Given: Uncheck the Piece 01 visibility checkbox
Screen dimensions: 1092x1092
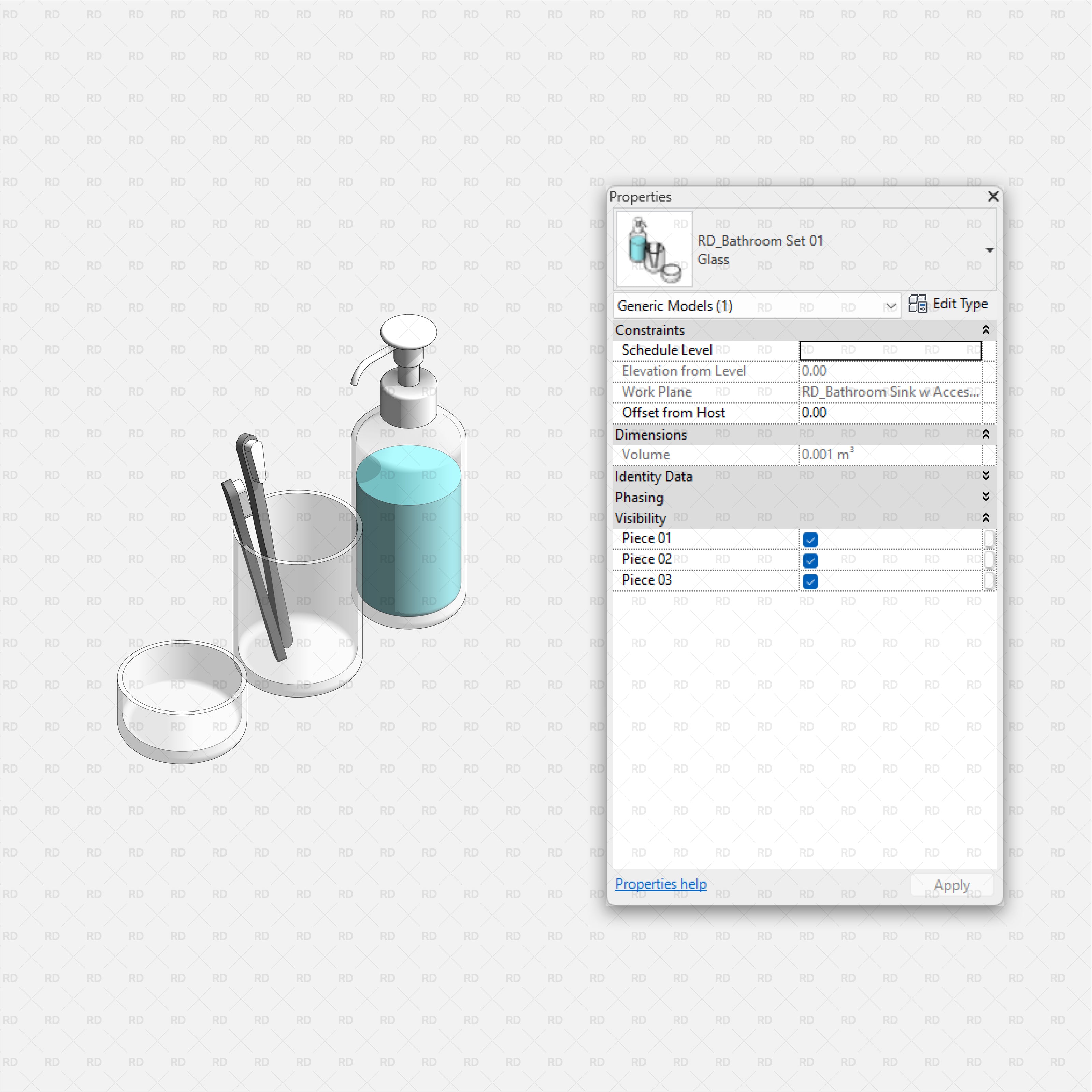Looking at the screenshot, I should pyautogui.click(x=810, y=540).
